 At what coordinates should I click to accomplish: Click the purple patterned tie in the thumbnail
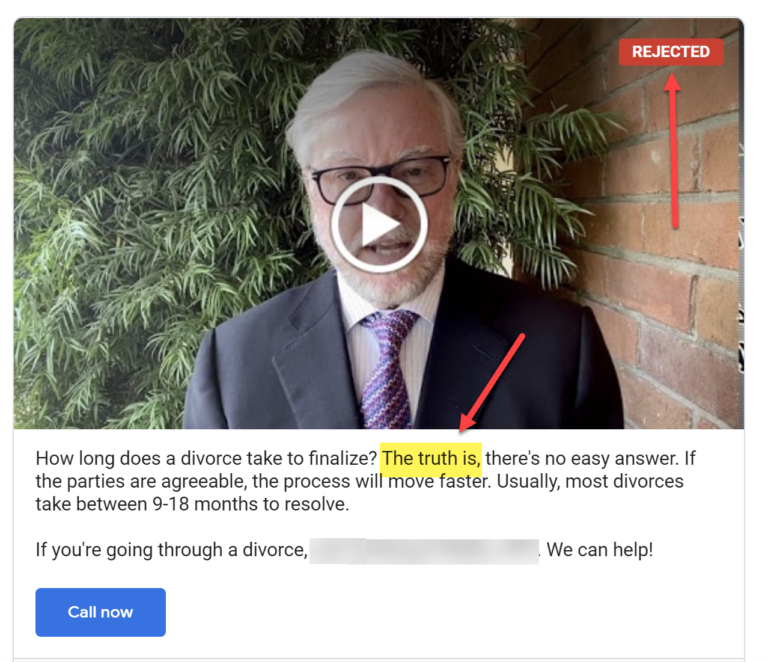387,367
